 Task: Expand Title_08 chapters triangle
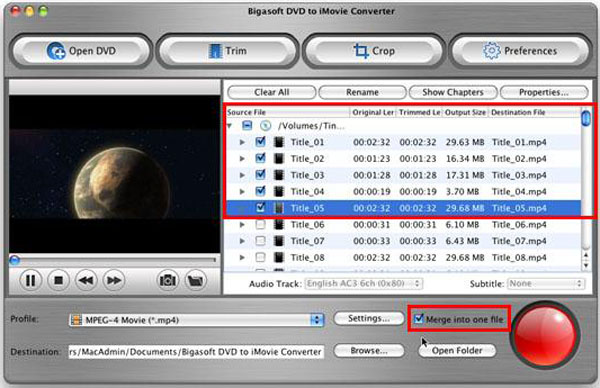point(242,258)
